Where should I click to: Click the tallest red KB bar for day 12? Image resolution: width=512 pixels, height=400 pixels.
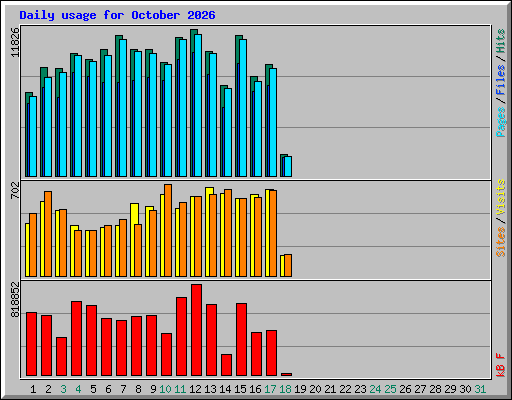pyautogui.click(x=197, y=330)
